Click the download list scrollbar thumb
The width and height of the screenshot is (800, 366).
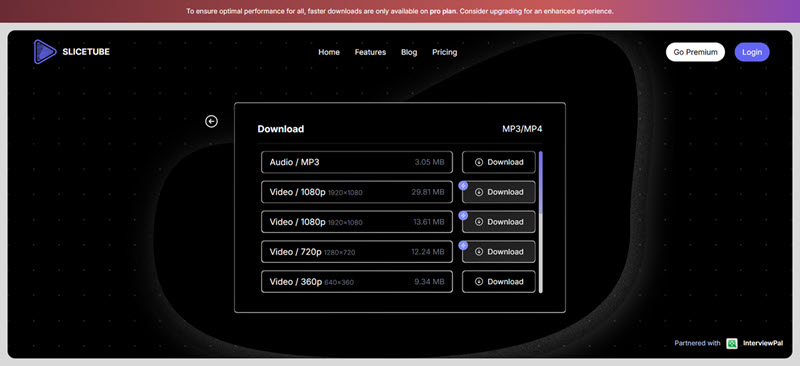coord(541,182)
